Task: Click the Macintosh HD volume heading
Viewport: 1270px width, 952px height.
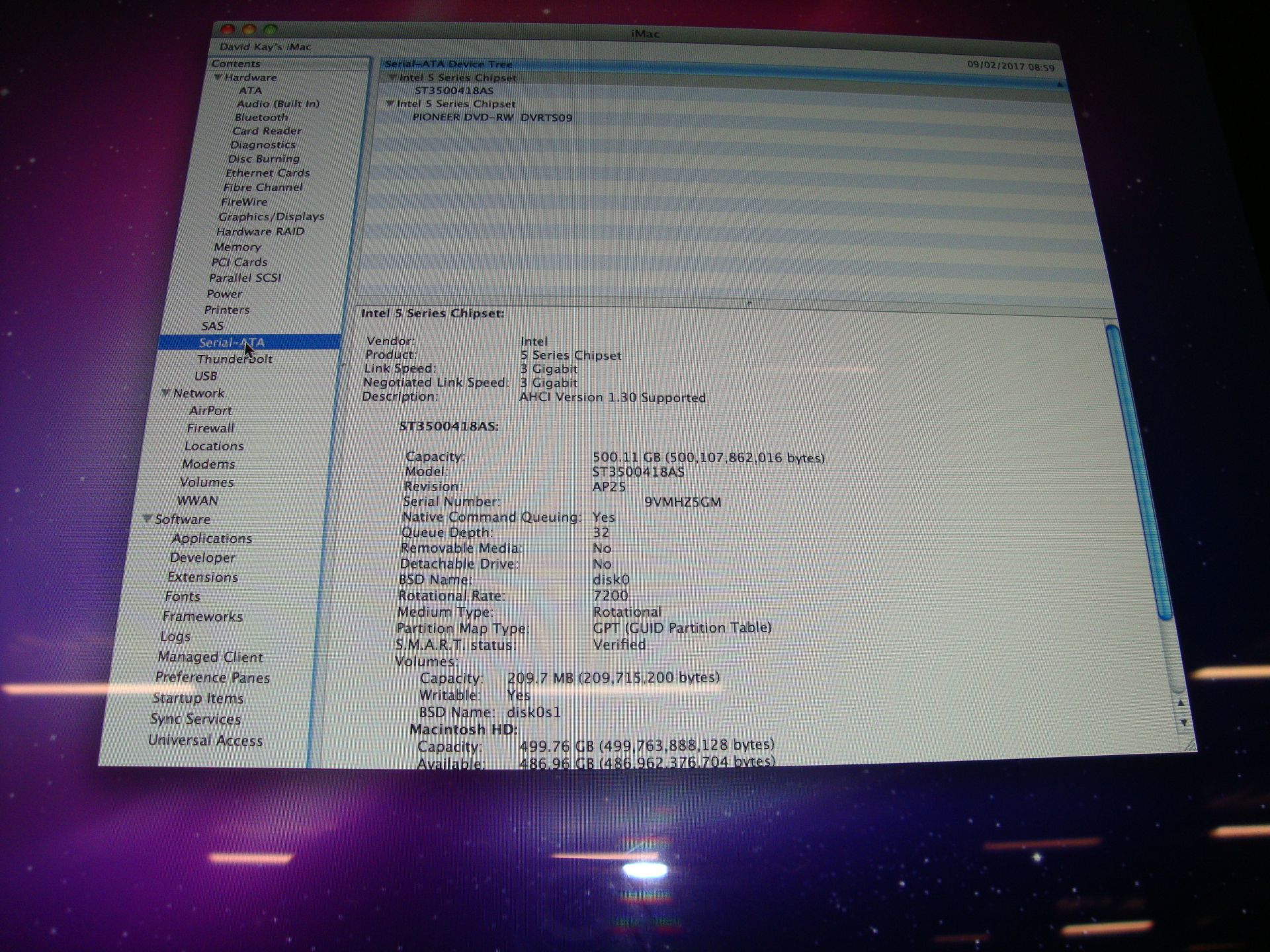Action: click(463, 729)
